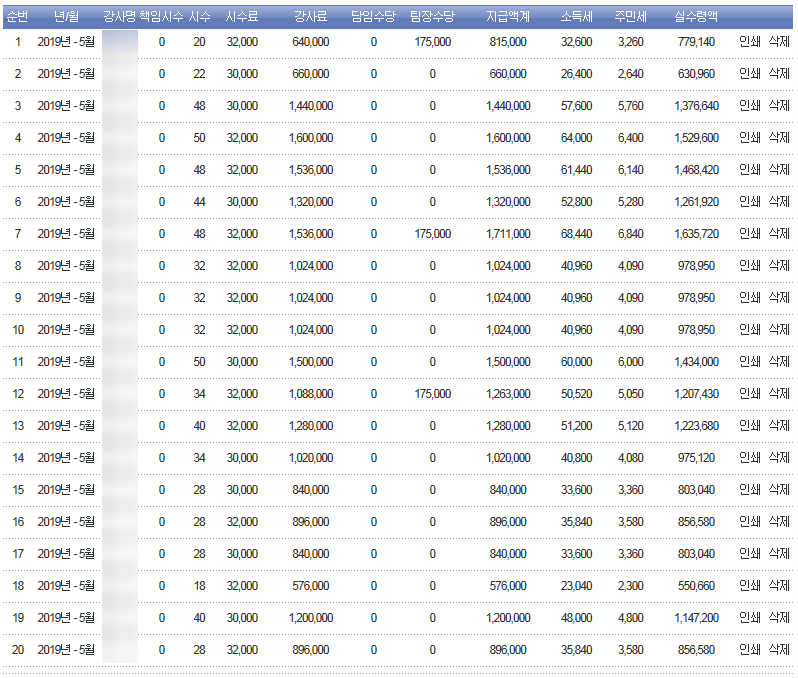Print row 12 with 인쇄 link
Image resolution: width=798 pixels, height=678 pixels.
point(749,394)
